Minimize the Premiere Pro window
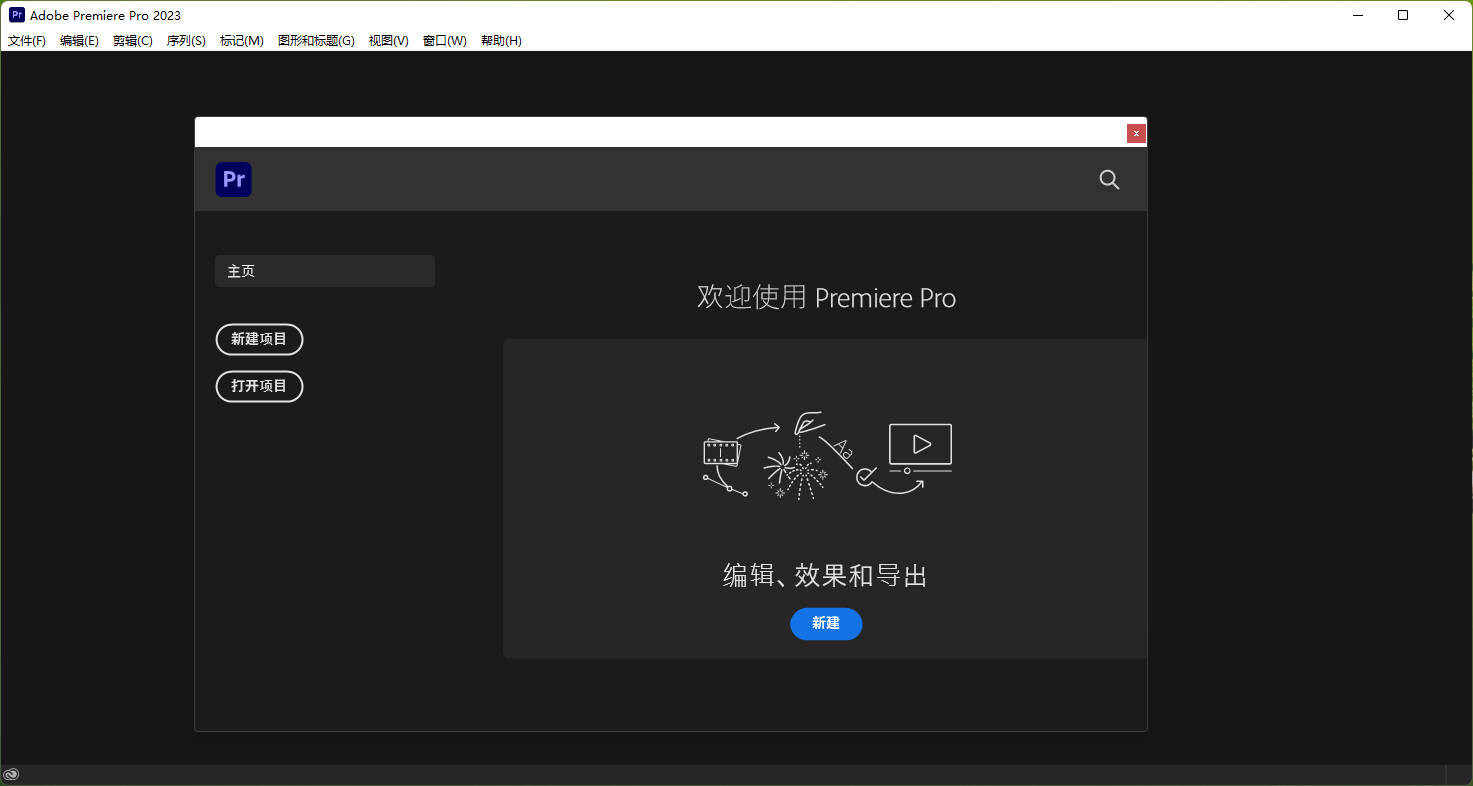Screen dimensions: 1473x786 [x=1358, y=15]
